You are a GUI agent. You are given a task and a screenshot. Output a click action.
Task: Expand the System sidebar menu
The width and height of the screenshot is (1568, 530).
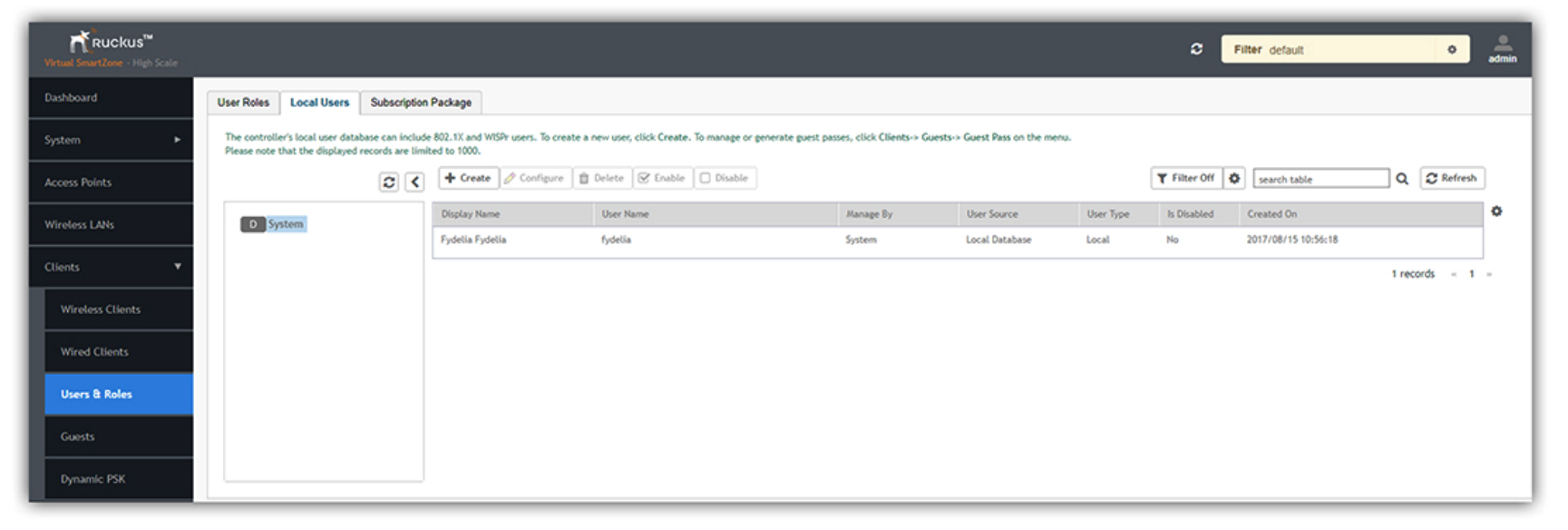111,140
